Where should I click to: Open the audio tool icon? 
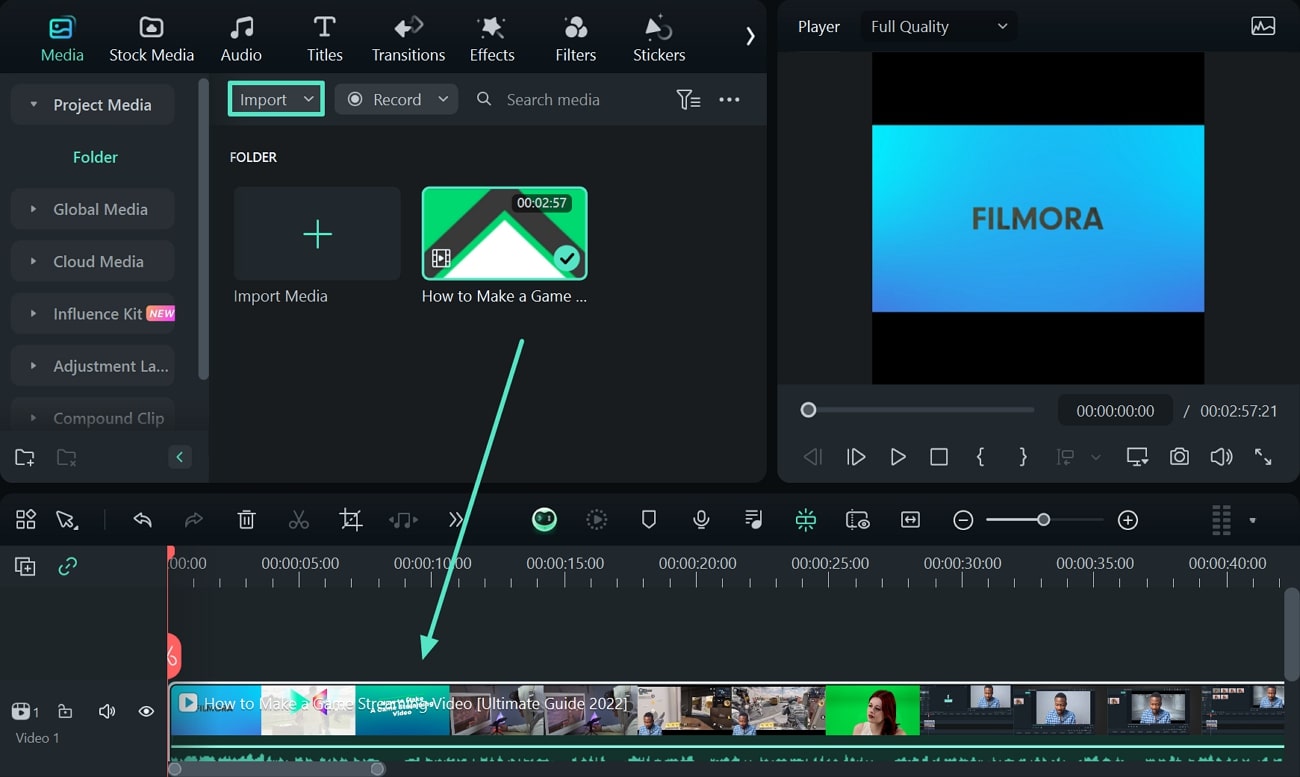tap(403, 519)
